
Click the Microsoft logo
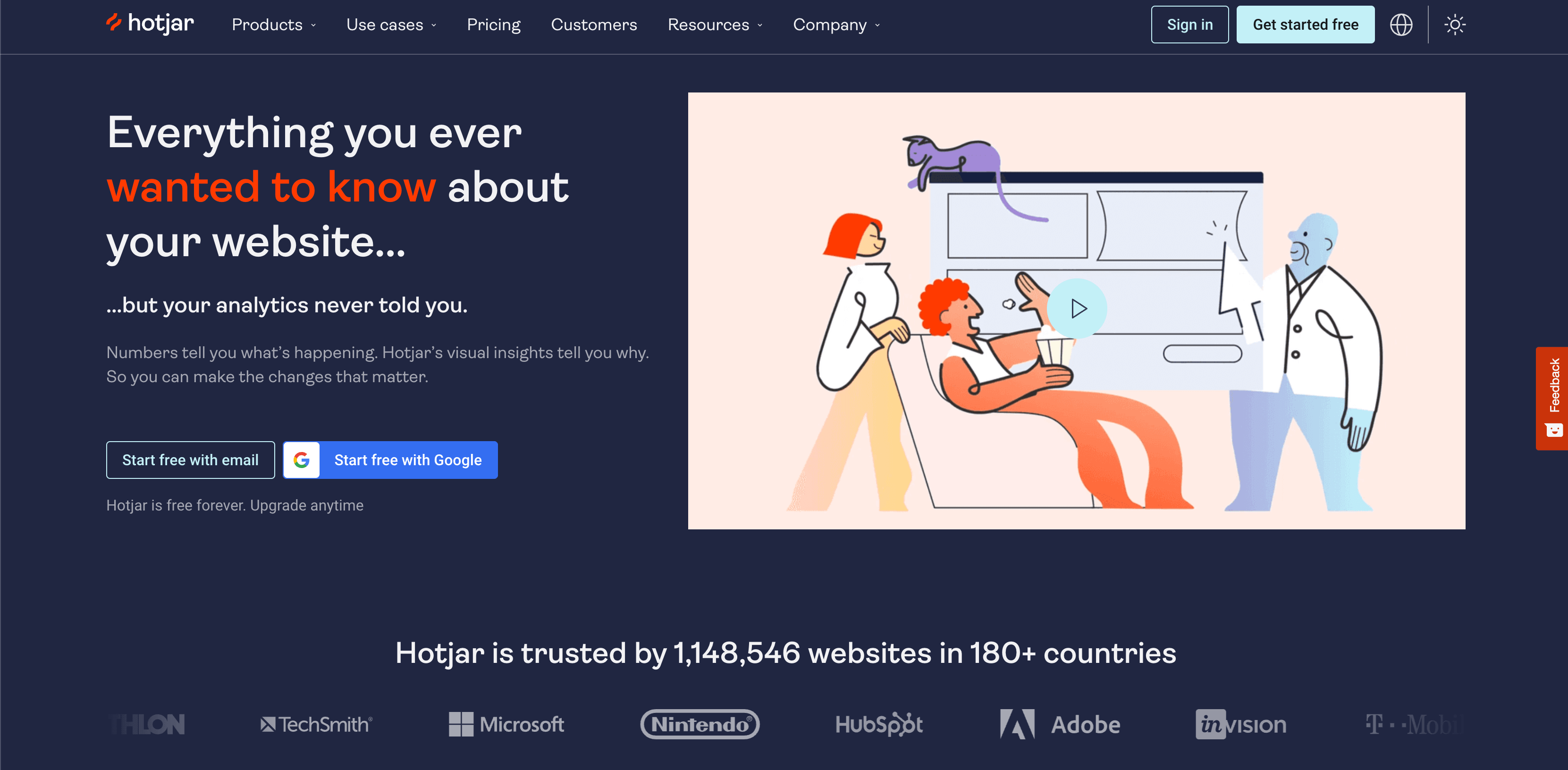tap(506, 724)
